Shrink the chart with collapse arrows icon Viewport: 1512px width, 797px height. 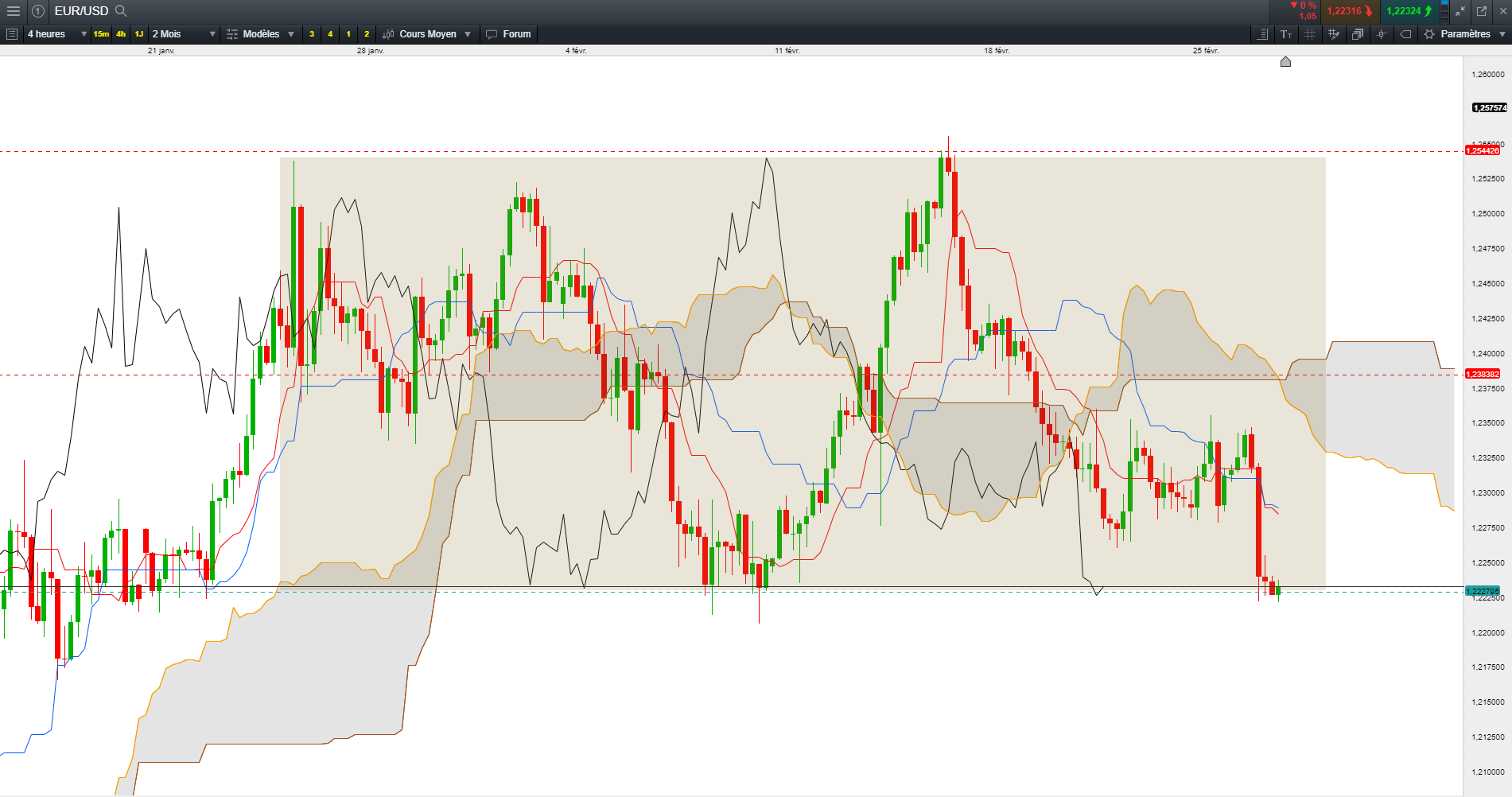click(1460, 11)
